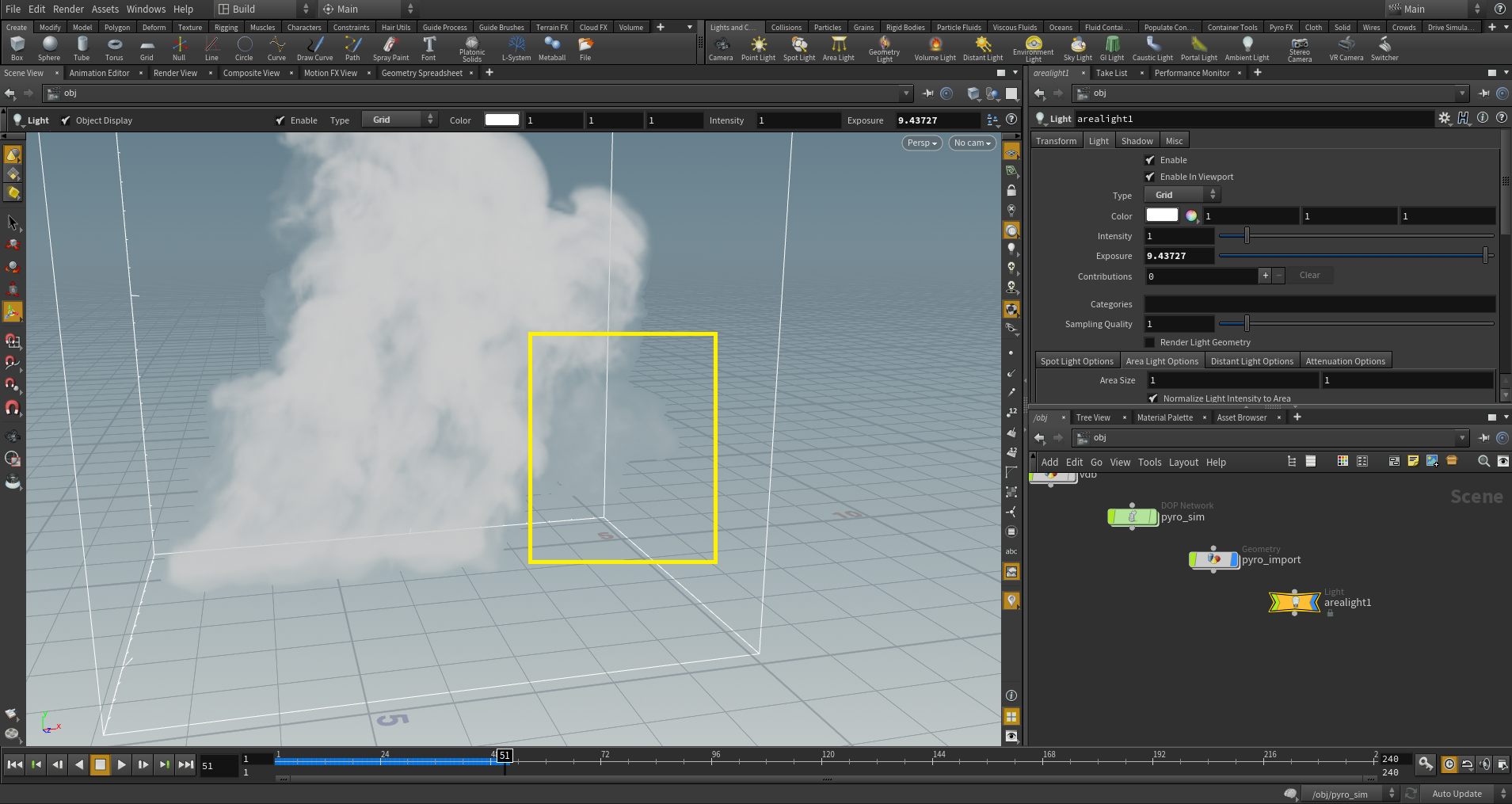Open the light Type dropdown in parameters
The width and height of the screenshot is (1512, 804).
click(x=1182, y=195)
